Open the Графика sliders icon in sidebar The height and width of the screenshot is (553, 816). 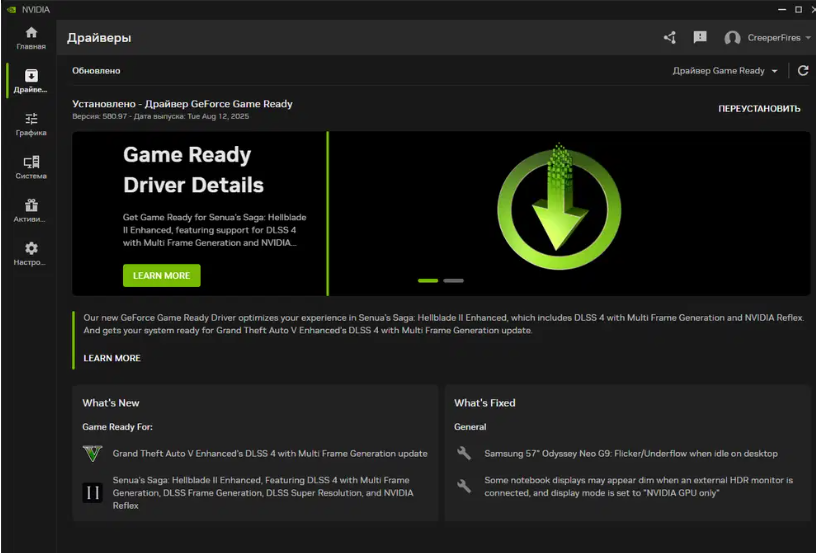click(x=31, y=119)
